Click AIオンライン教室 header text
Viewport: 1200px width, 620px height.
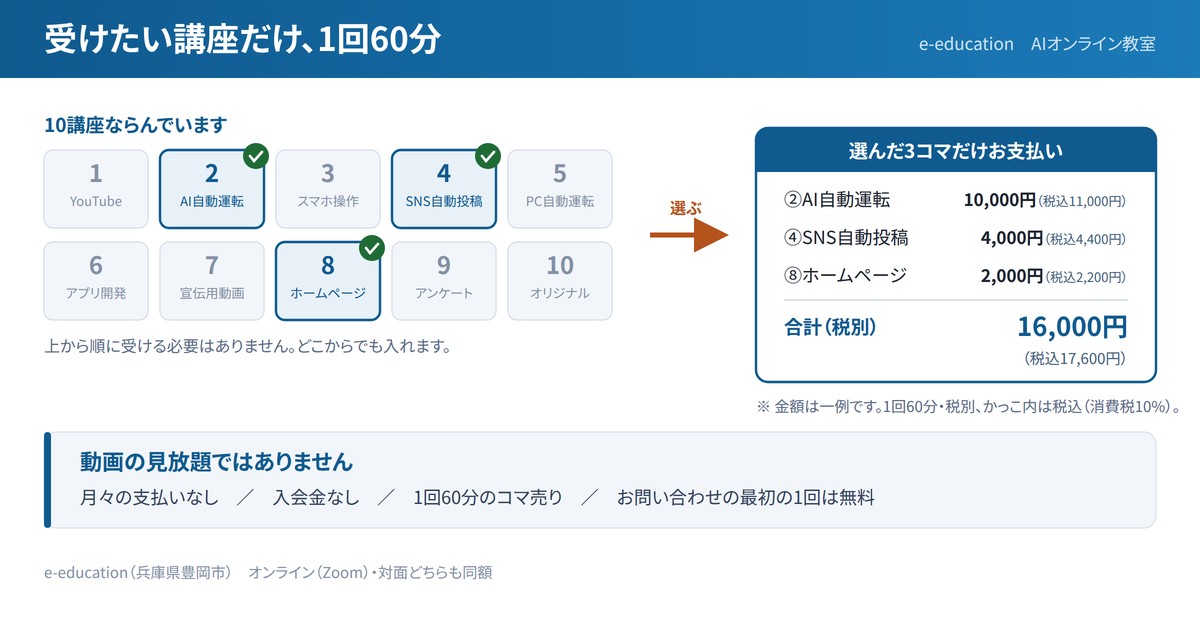1093,44
